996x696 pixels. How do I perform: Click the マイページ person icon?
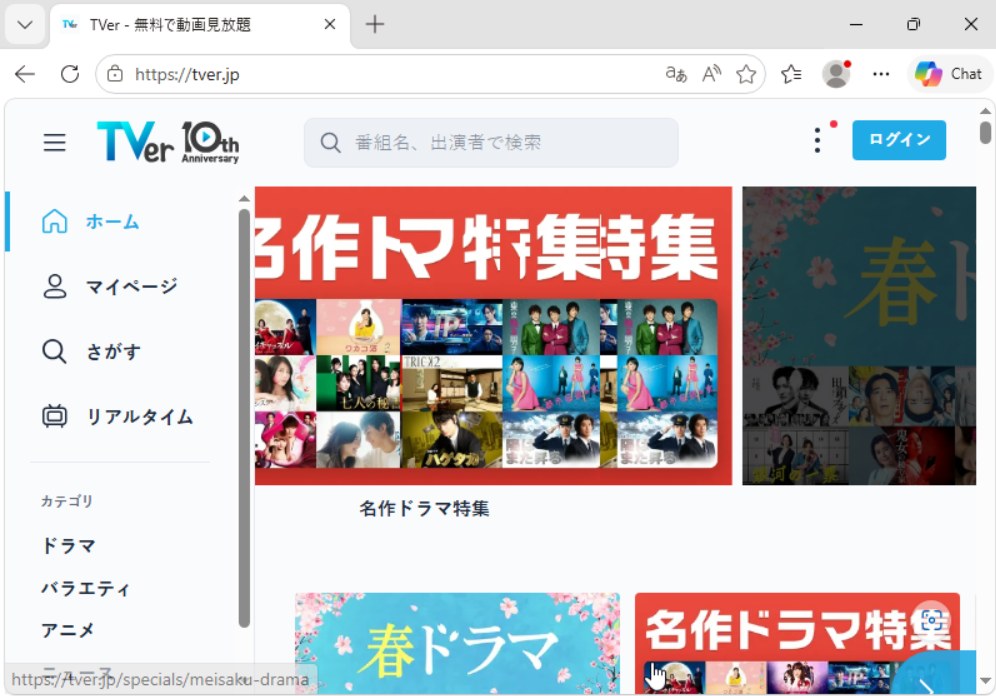pyautogui.click(x=55, y=286)
